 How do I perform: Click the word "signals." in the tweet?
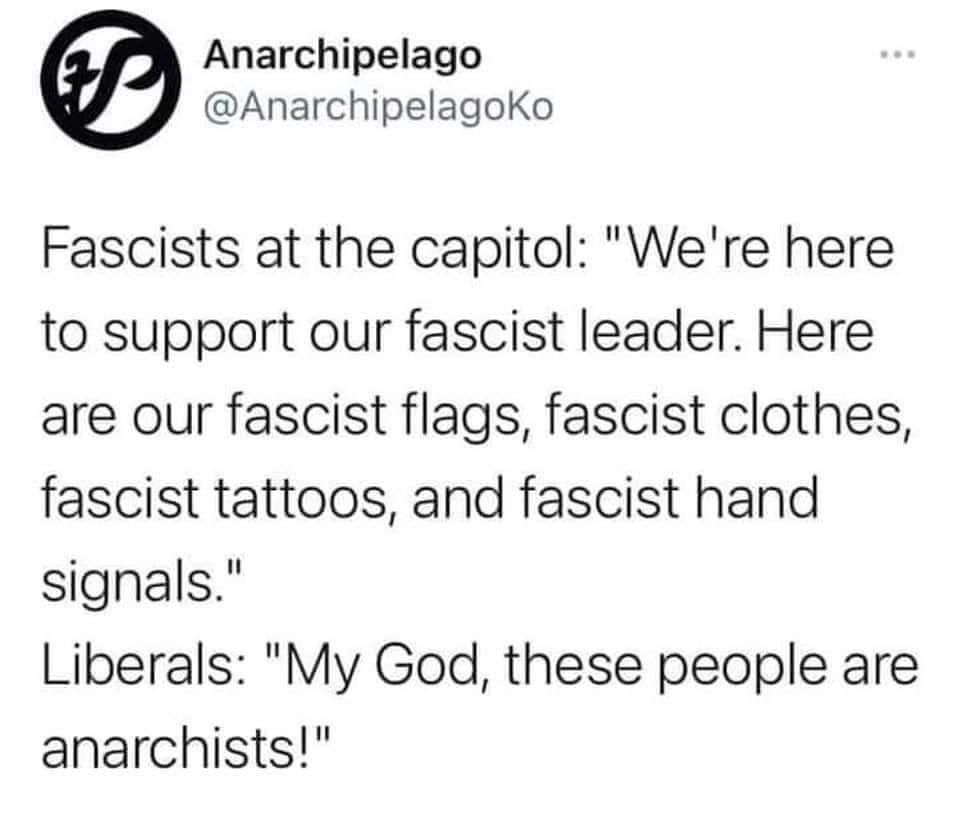click(x=133, y=583)
